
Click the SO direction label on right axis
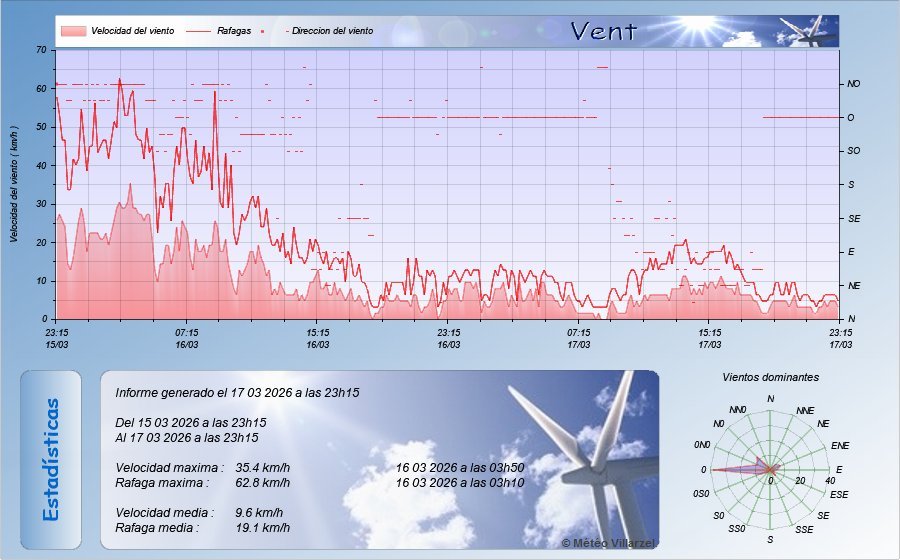(x=853, y=151)
